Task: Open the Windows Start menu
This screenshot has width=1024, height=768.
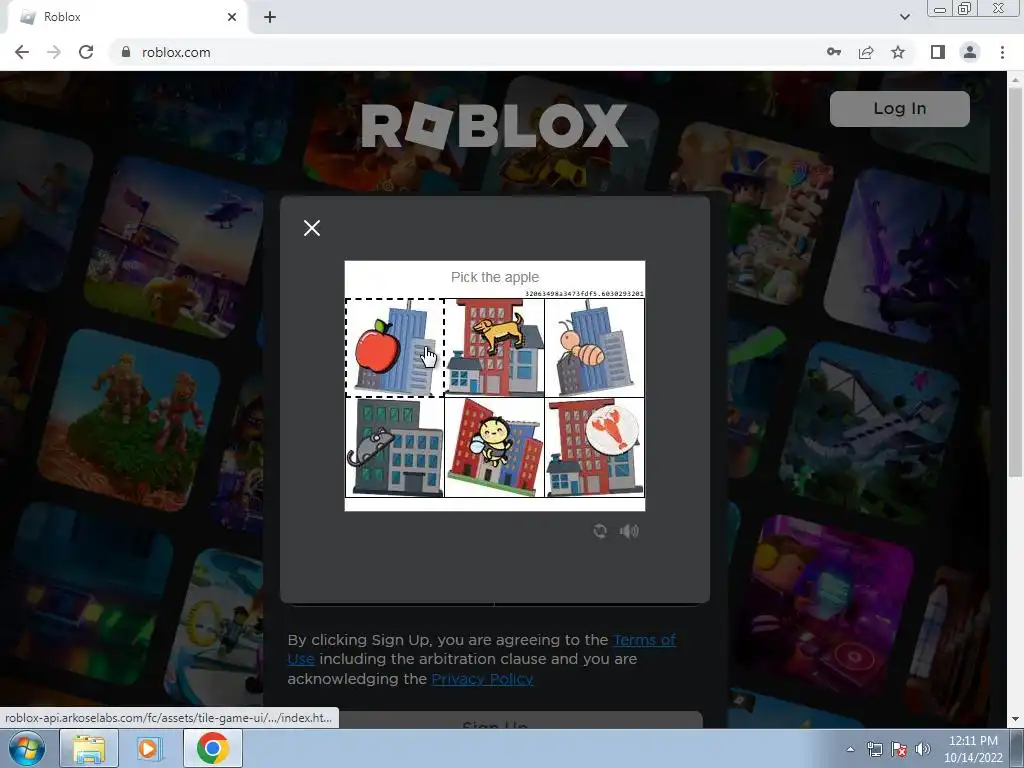Action: coord(27,748)
